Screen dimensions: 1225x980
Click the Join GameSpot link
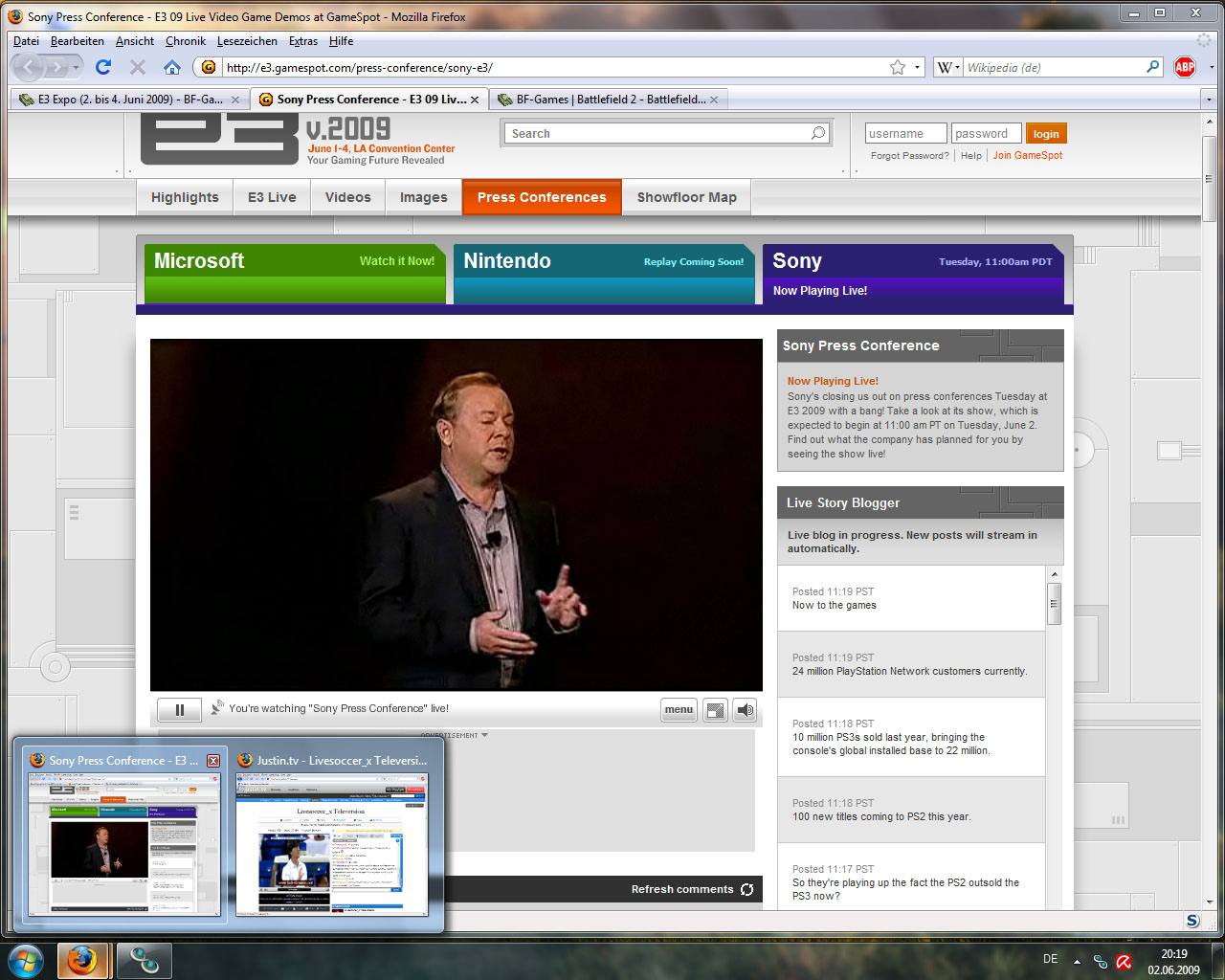[x=1027, y=155]
